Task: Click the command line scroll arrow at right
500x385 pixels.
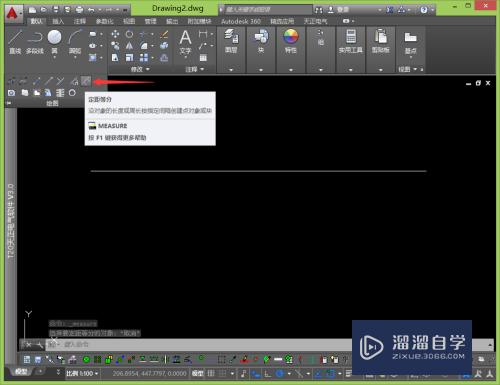Action: (x=490, y=345)
